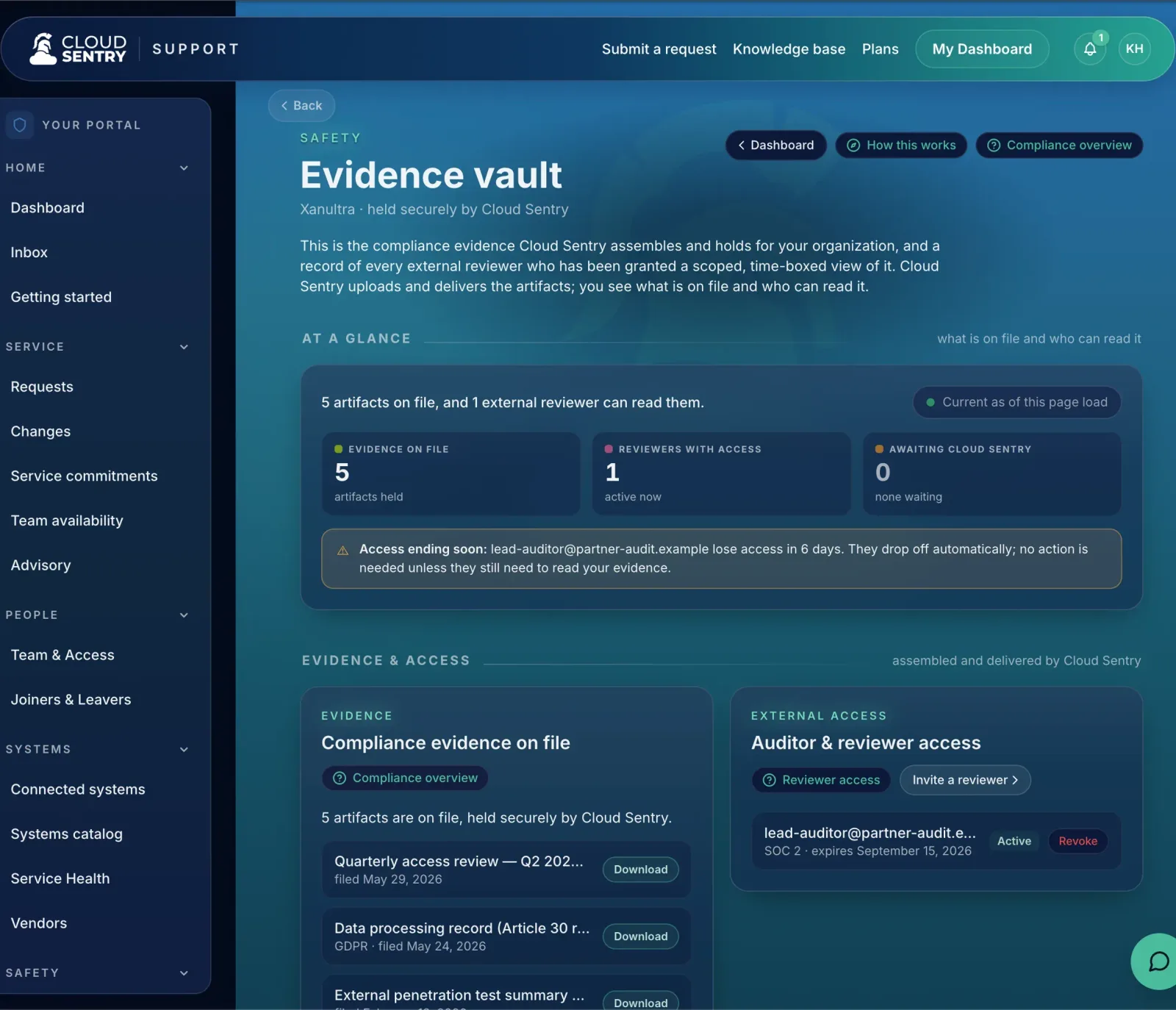The height and width of the screenshot is (1010, 1176).
Task: Download Quarterly access review artifact
Action: click(x=641, y=870)
